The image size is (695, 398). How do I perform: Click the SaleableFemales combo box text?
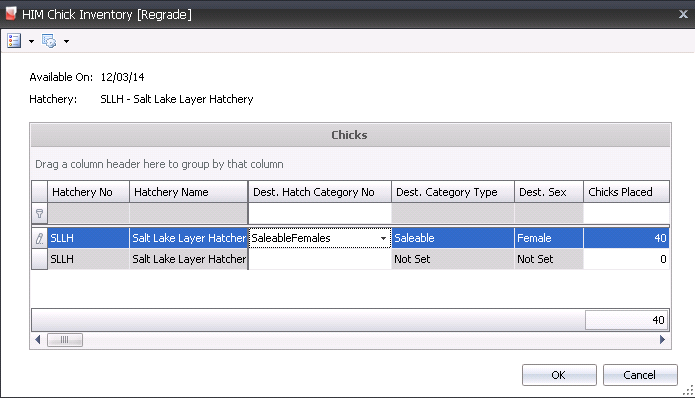[291, 238]
